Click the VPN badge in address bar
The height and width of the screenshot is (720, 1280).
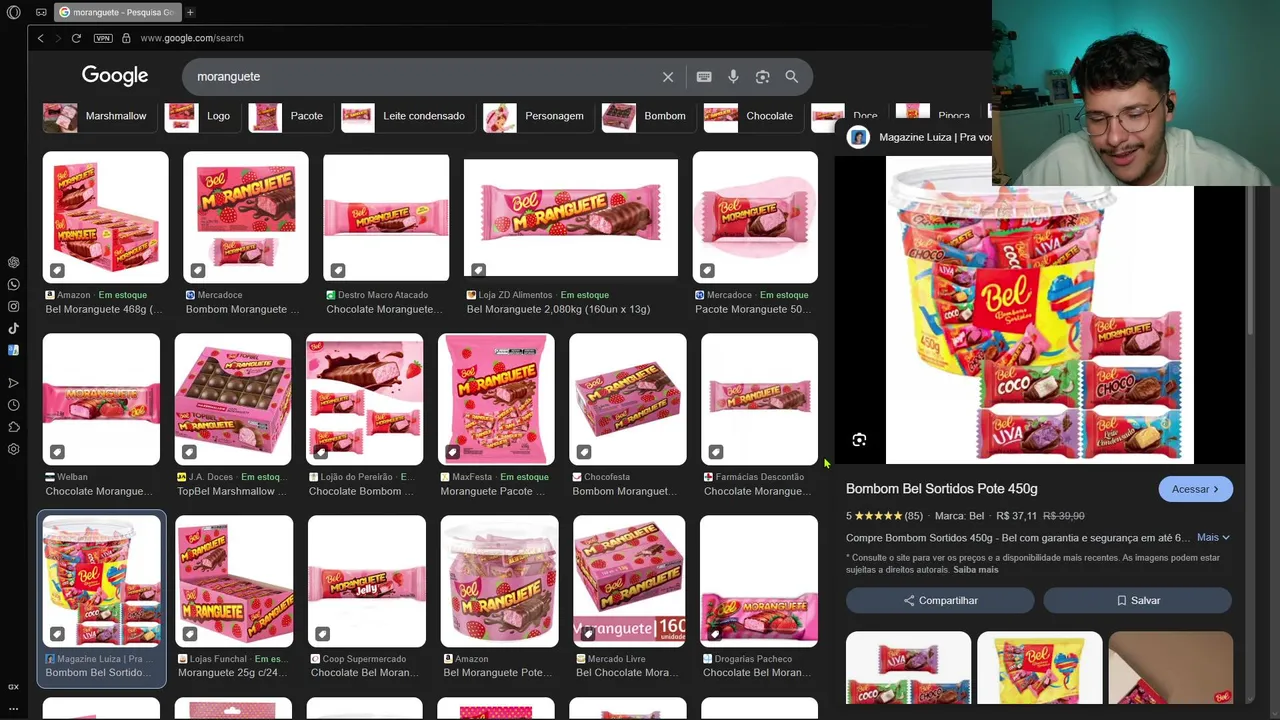pos(103,38)
